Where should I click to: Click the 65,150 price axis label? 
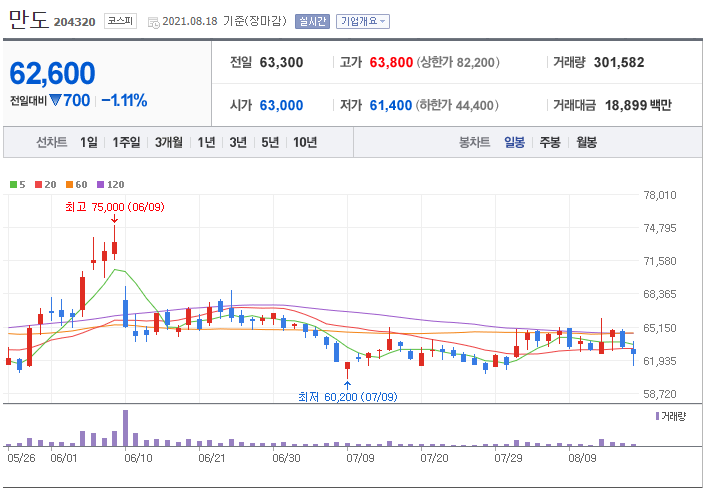[660, 328]
